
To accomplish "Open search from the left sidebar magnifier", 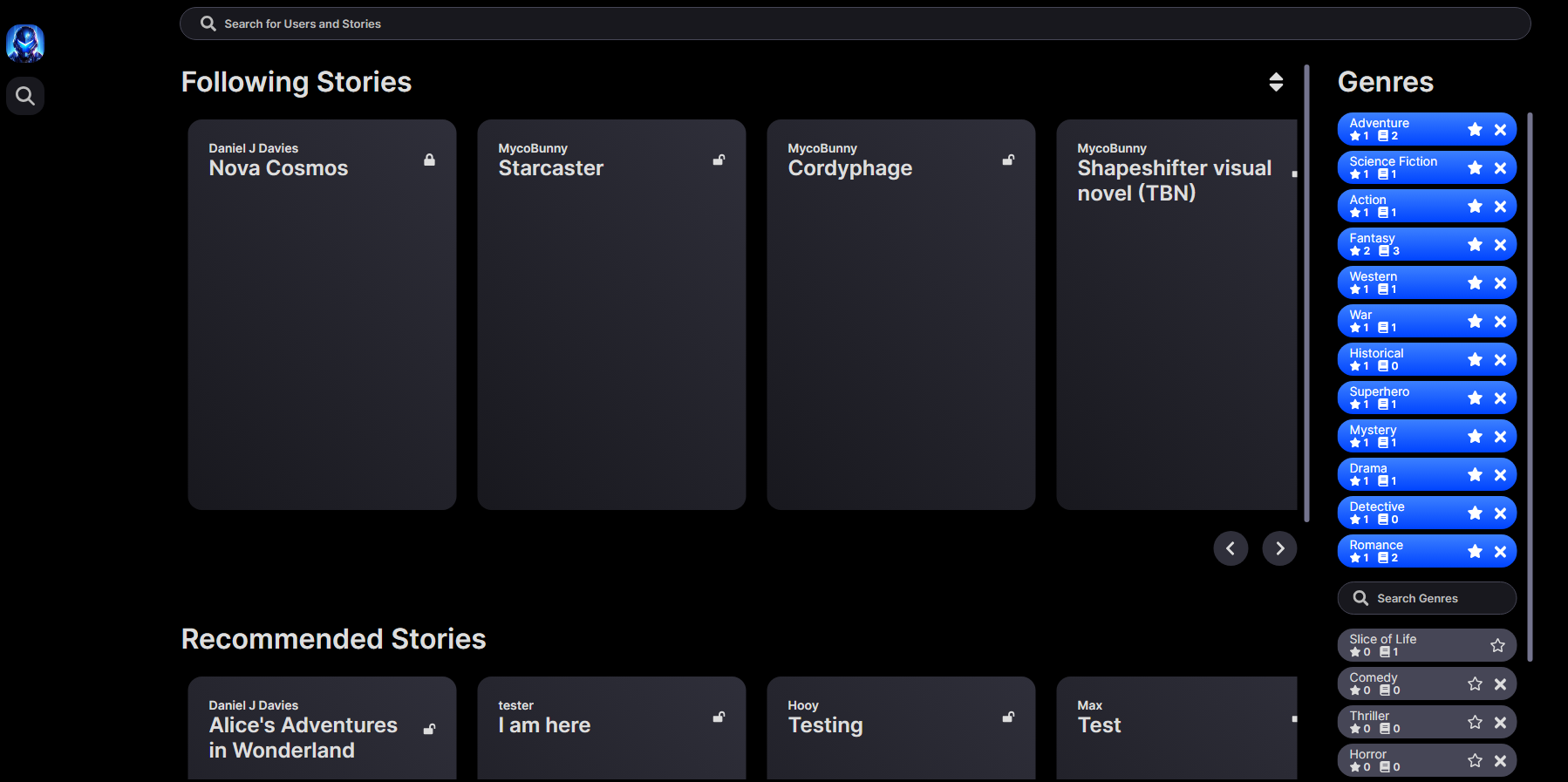I will click(25, 96).
